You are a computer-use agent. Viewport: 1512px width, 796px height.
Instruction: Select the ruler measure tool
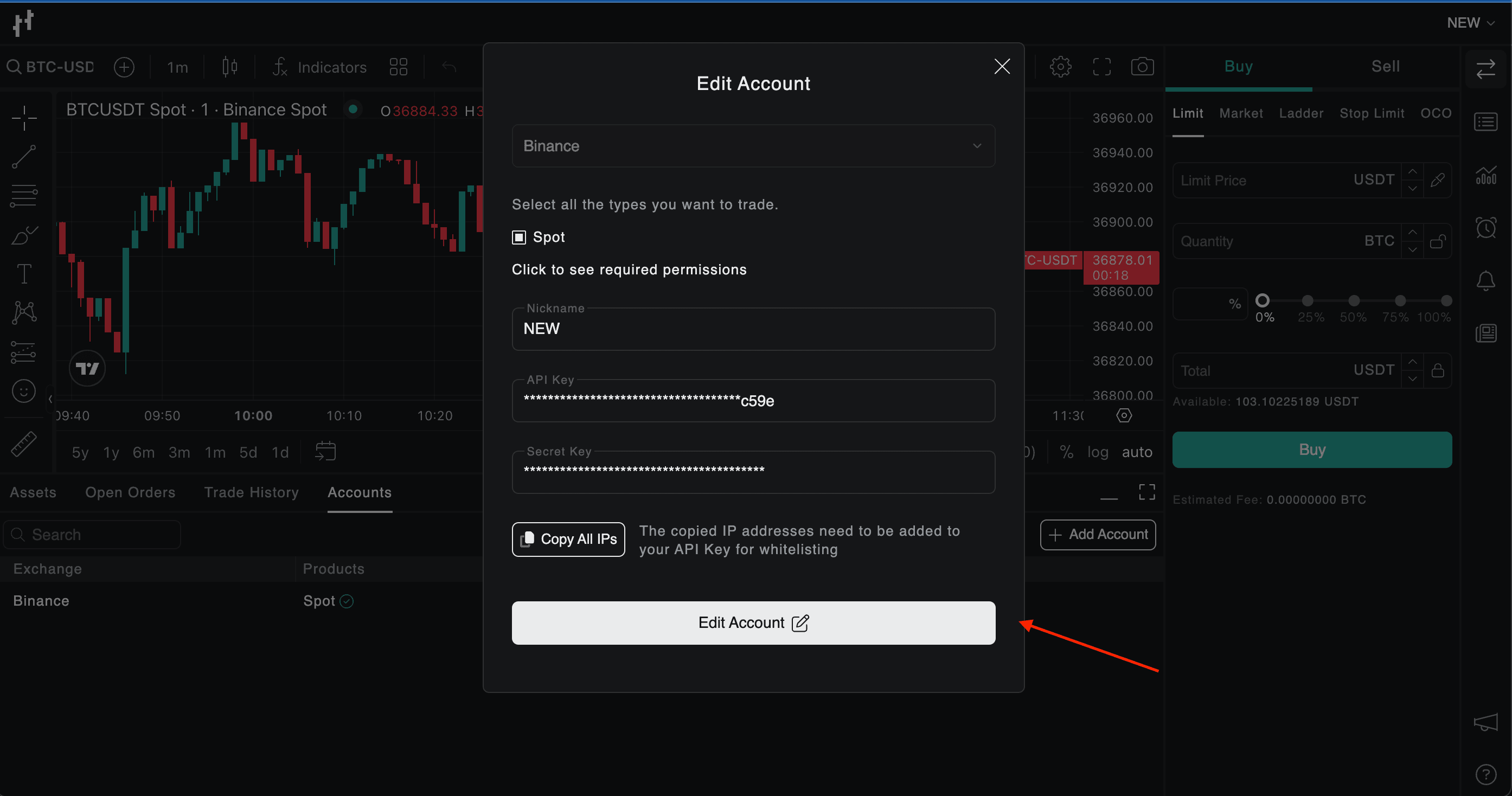coord(24,444)
